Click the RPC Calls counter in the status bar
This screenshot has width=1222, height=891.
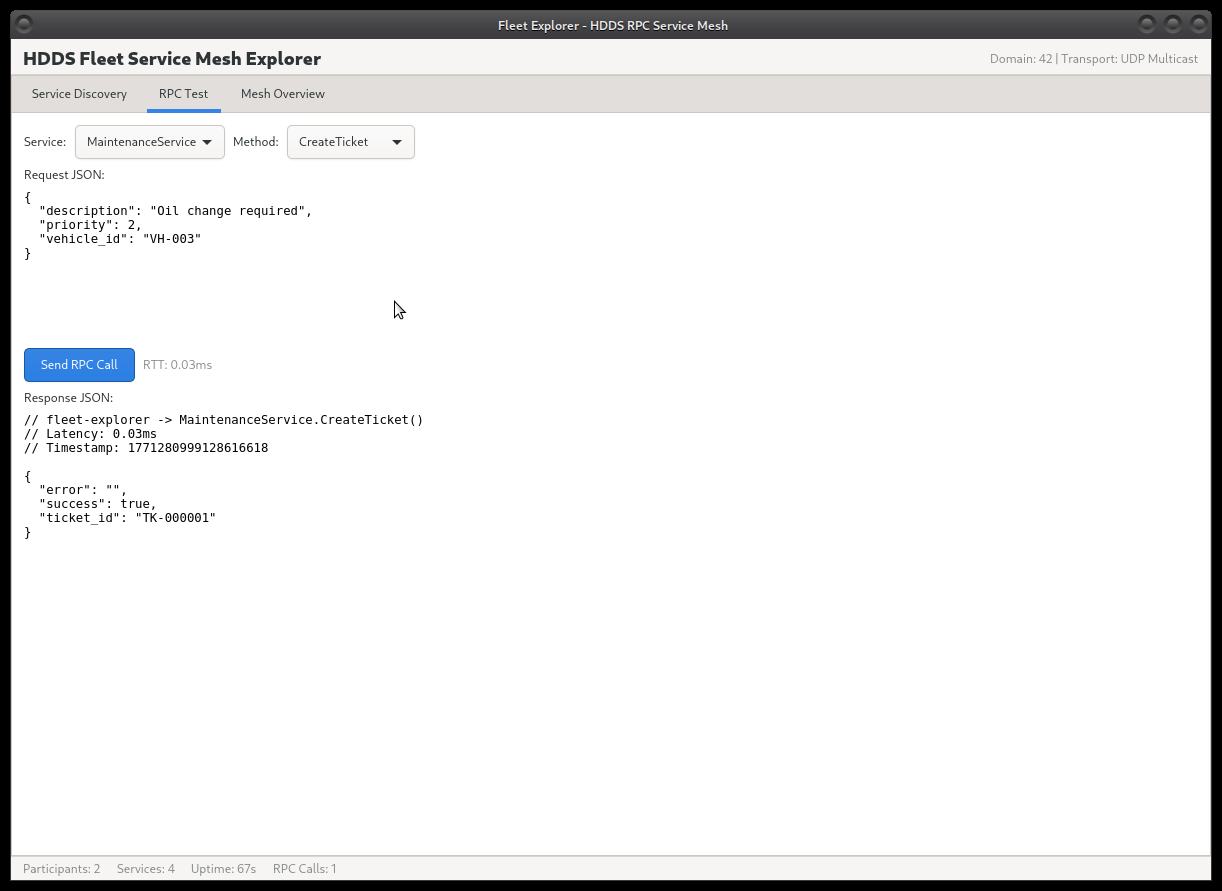[305, 869]
